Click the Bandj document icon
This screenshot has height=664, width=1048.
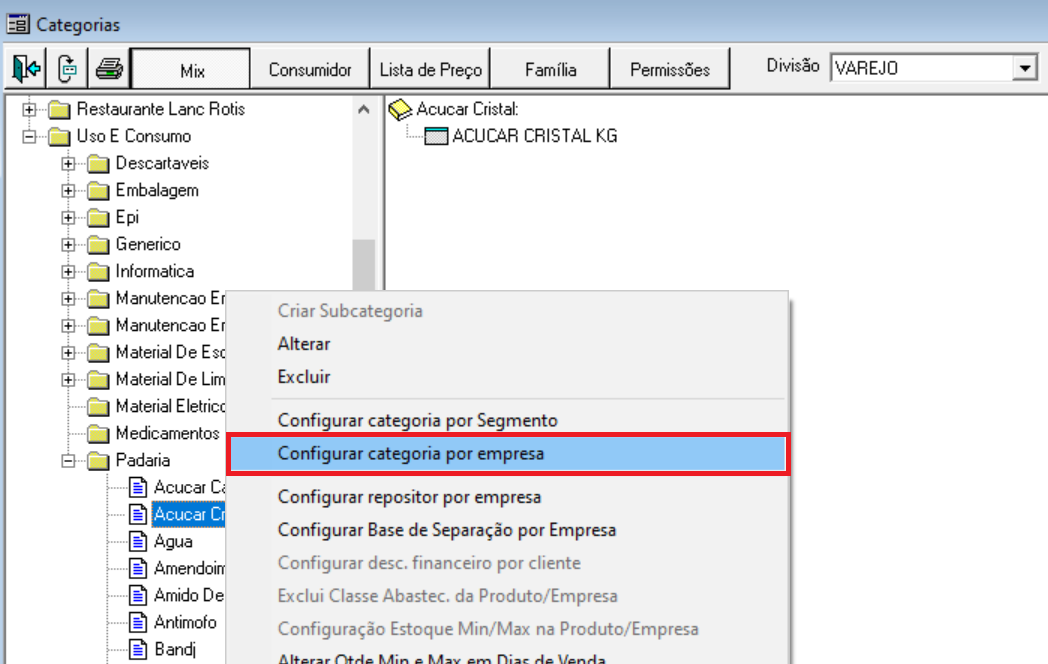point(138,649)
